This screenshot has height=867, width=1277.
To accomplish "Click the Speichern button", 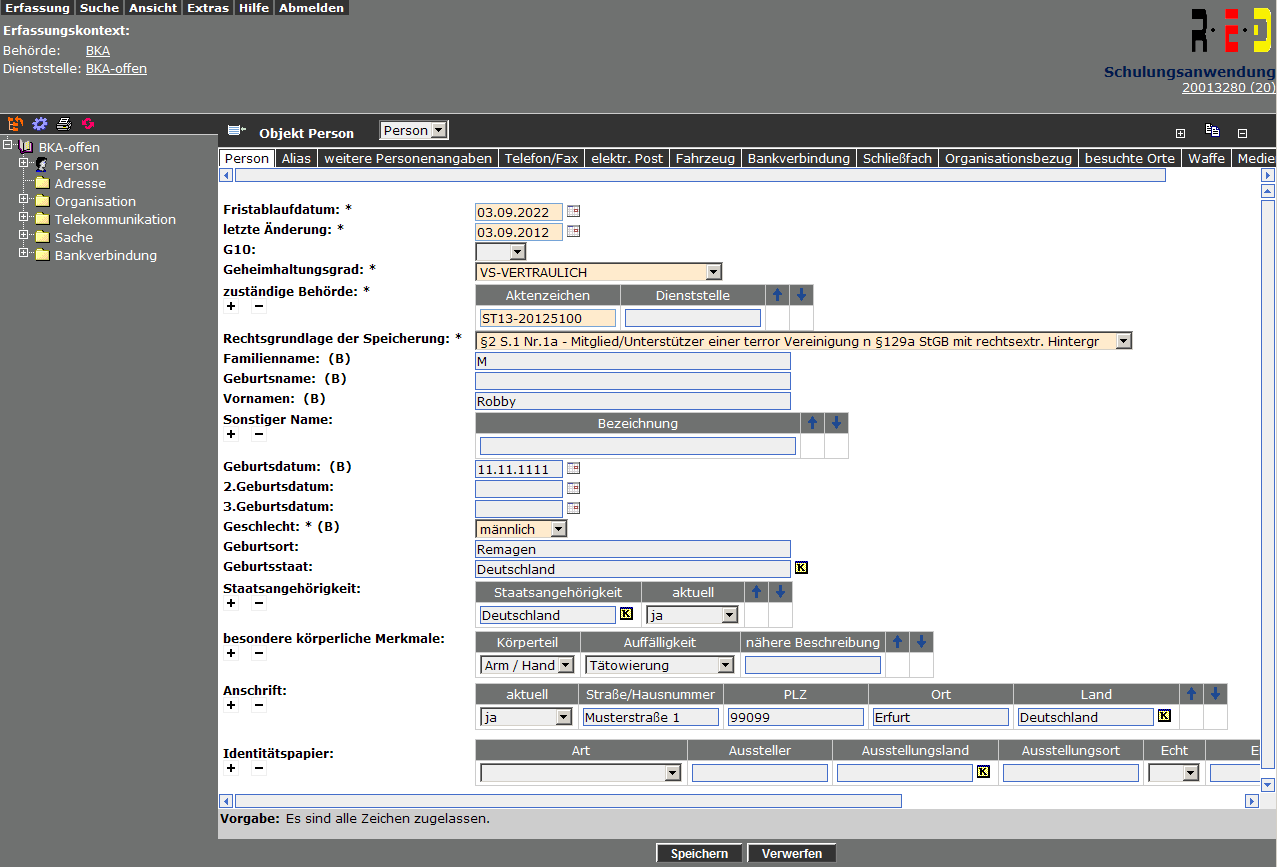I will coord(699,854).
